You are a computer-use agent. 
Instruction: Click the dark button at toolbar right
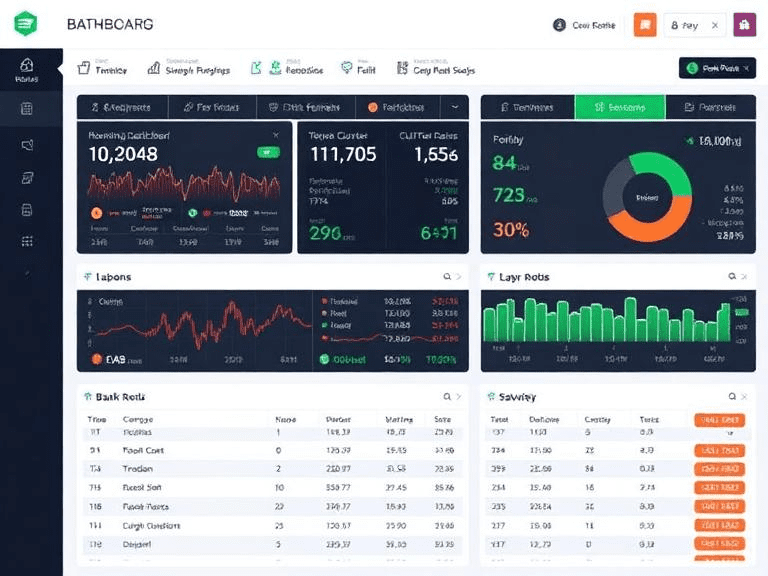click(x=716, y=68)
